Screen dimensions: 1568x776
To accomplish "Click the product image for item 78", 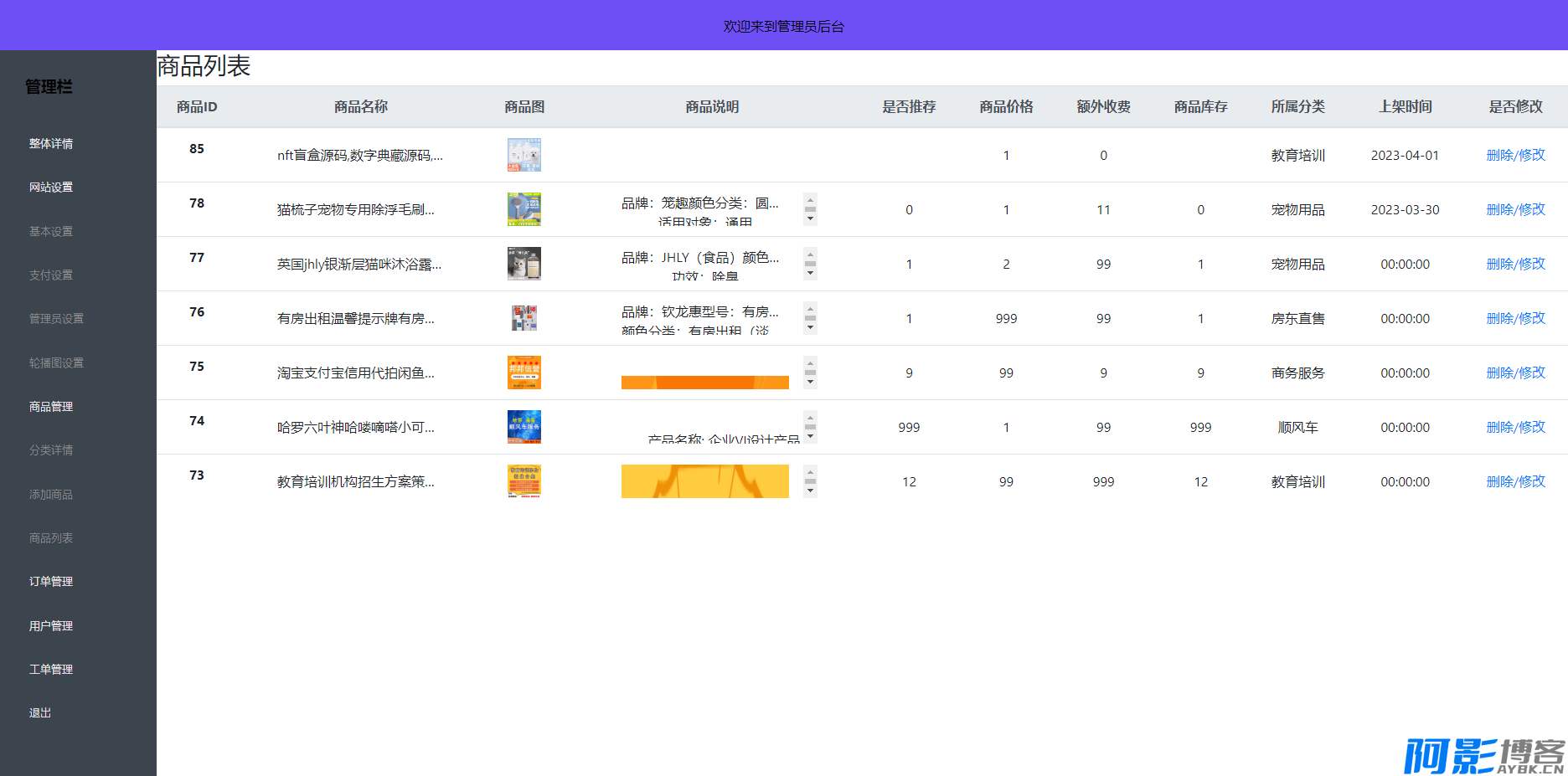I will (524, 209).
